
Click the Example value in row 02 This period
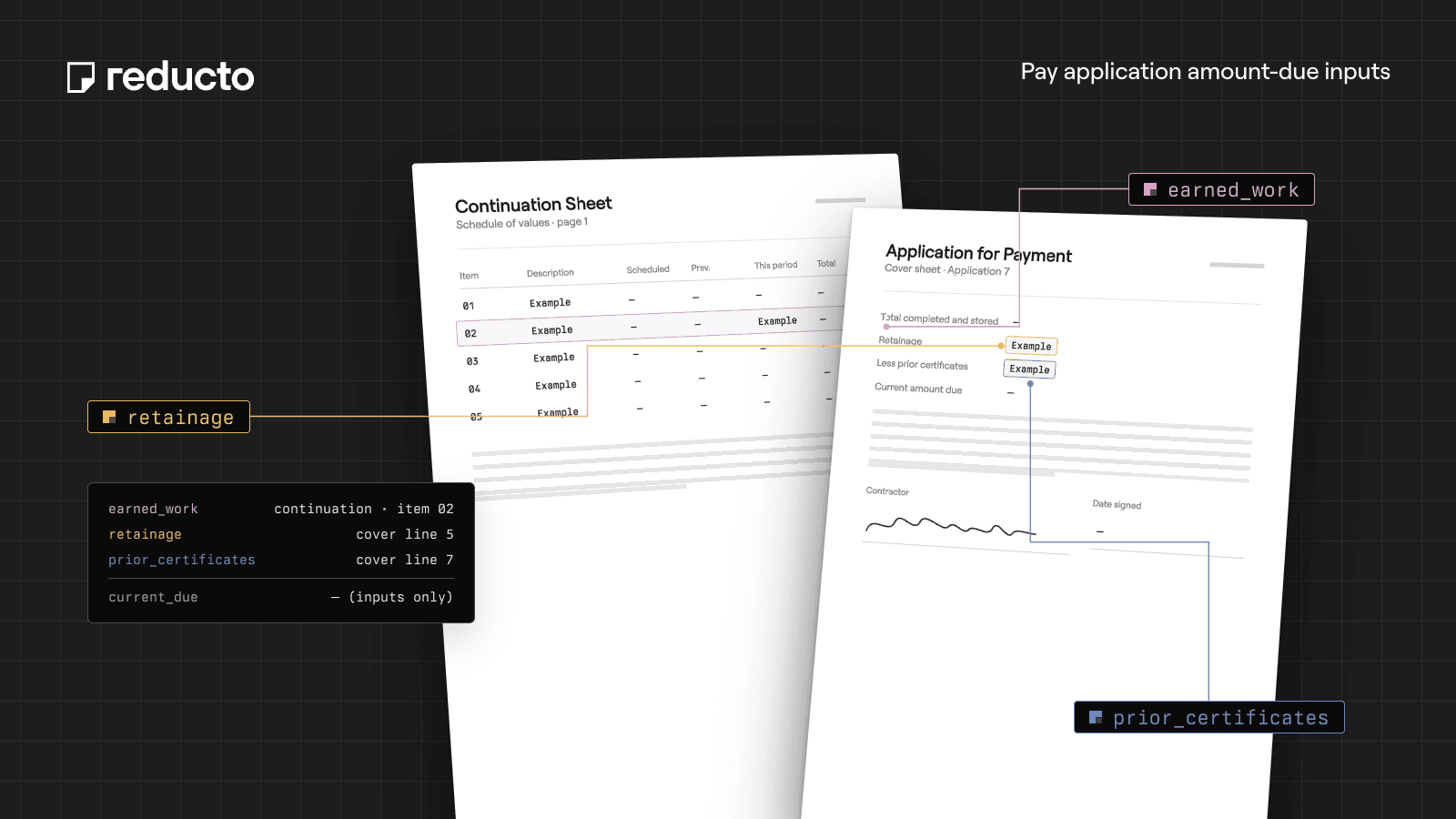777,321
